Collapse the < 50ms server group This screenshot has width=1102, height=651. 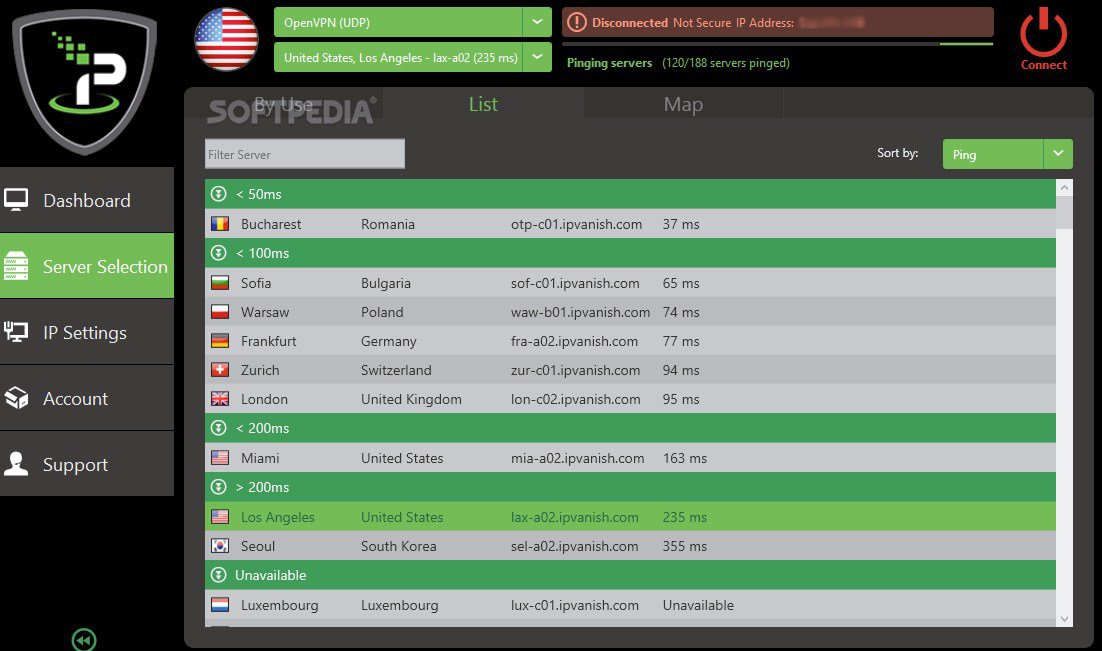[x=219, y=193]
